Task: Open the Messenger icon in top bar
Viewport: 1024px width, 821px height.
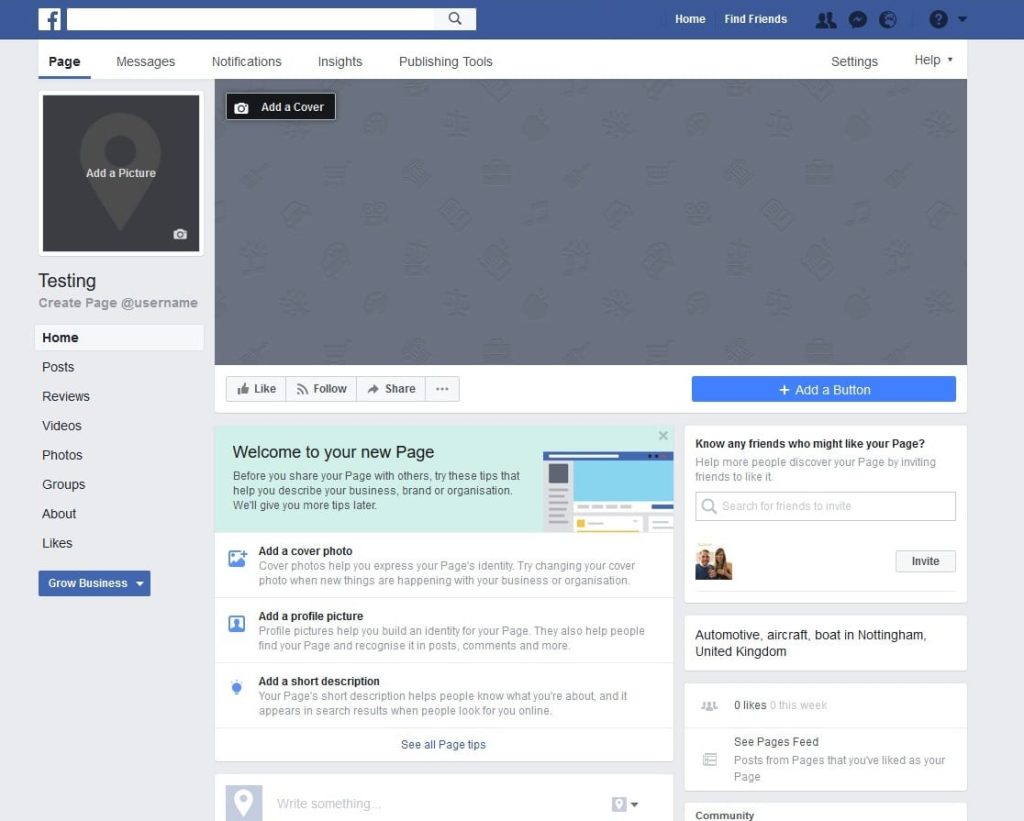Action: [857, 19]
